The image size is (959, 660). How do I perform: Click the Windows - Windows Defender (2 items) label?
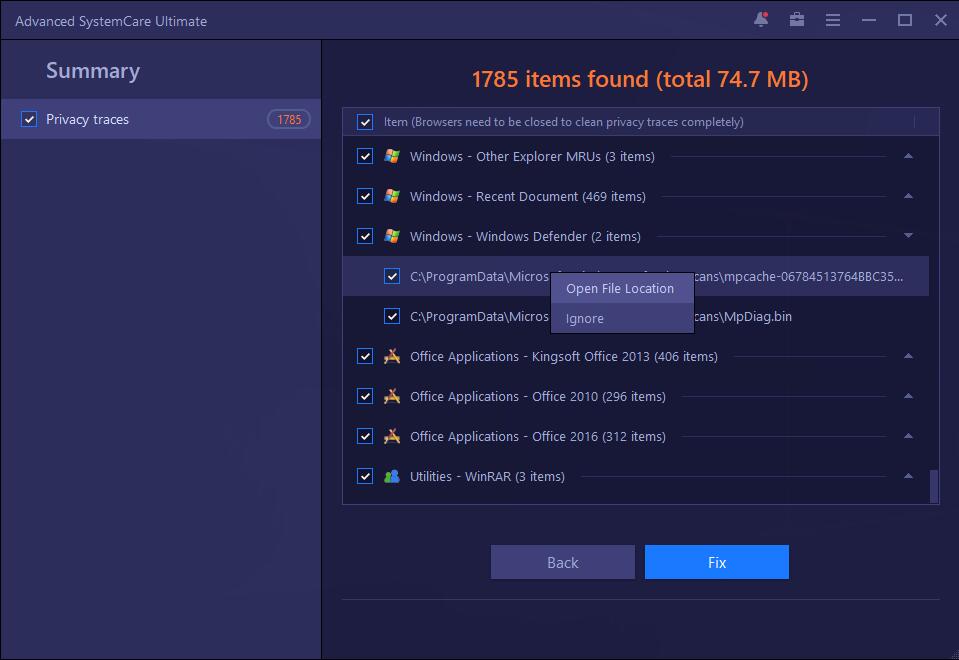pyautogui.click(x=525, y=236)
